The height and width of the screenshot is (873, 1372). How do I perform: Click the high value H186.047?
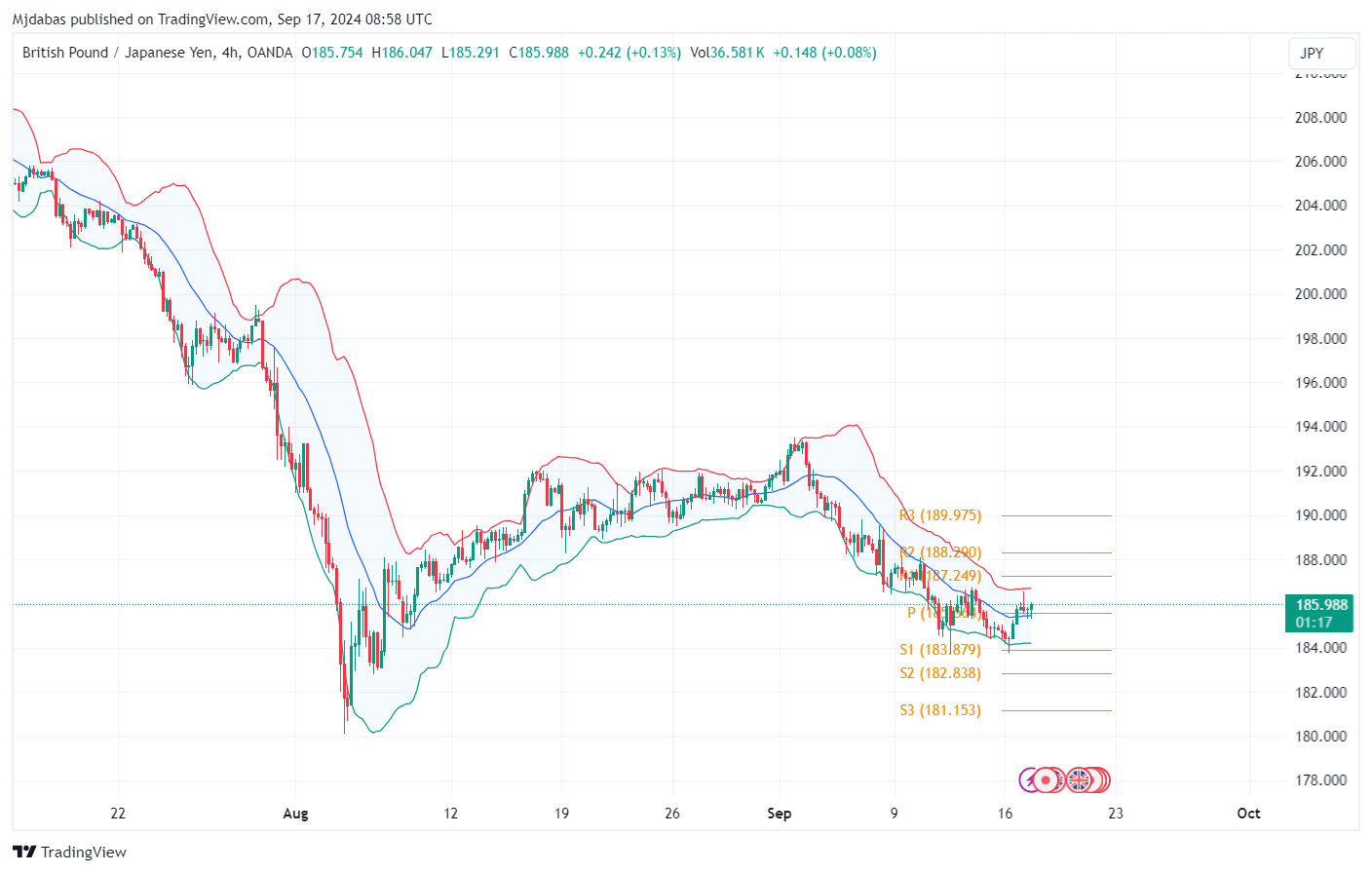pyautogui.click(x=402, y=53)
